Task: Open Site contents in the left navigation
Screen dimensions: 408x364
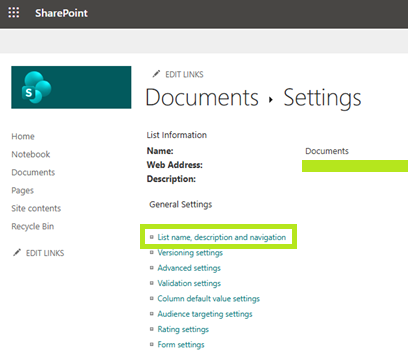Action: click(36, 208)
